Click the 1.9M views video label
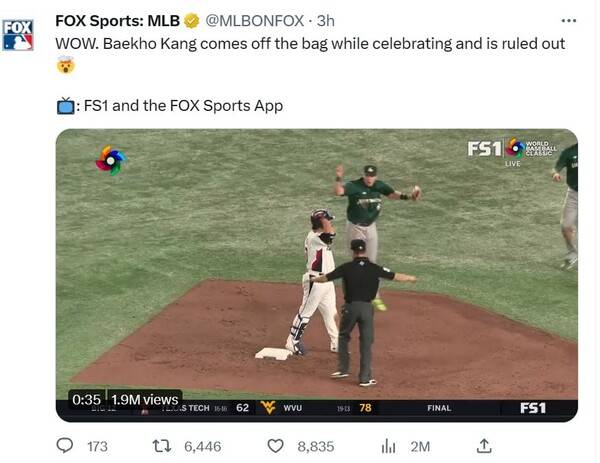This screenshot has width=600, height=463. pos(144,399)
